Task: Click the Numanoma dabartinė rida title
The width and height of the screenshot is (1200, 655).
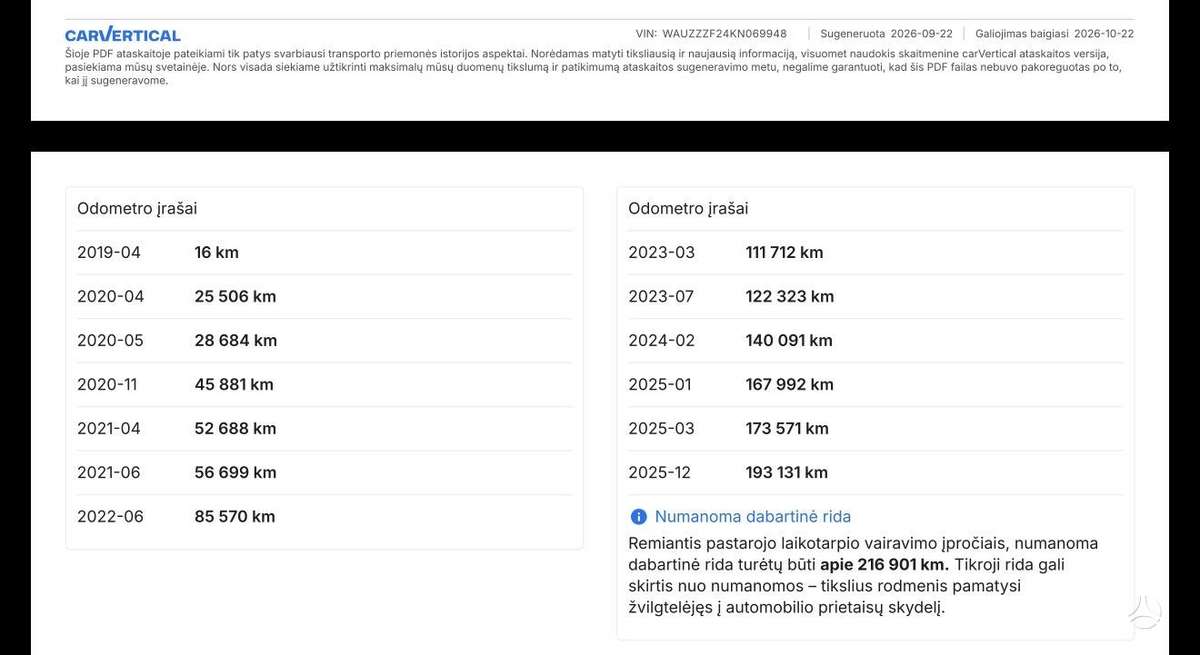Action: tap(753, 517)
